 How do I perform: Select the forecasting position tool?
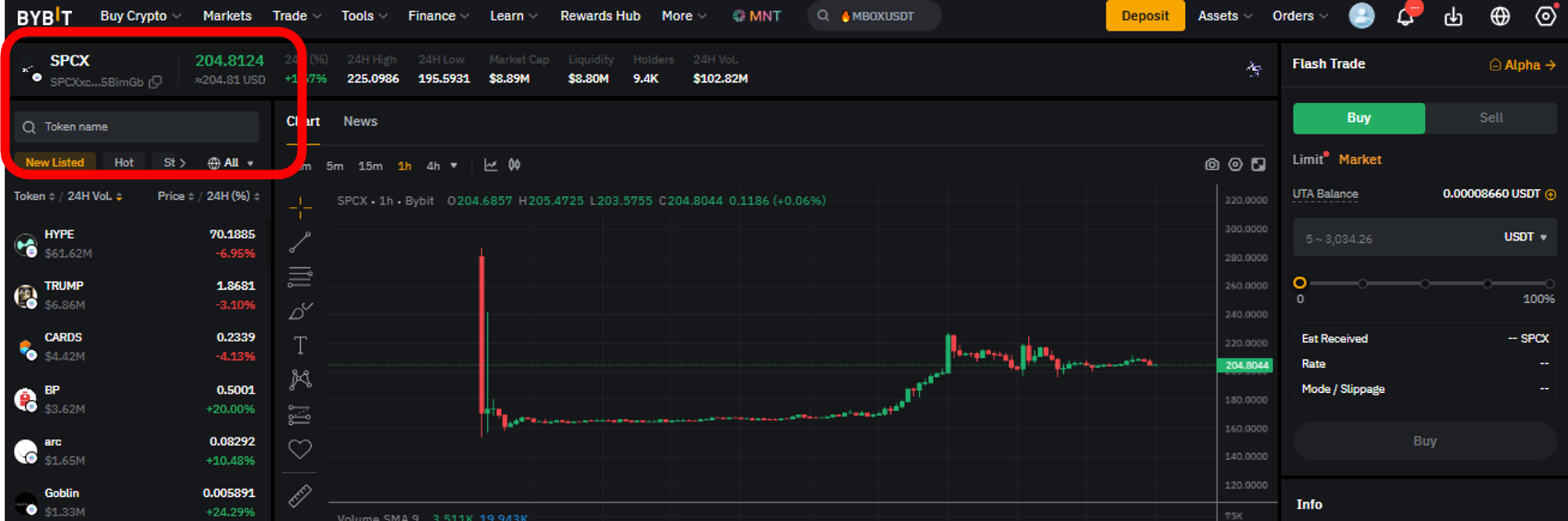pyautogui.click(x=300, y=414)
